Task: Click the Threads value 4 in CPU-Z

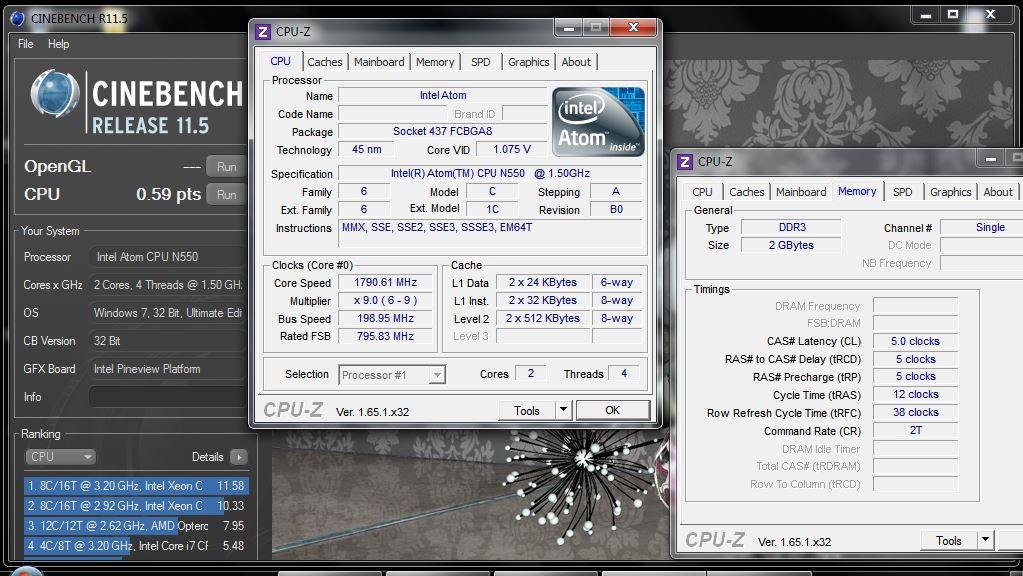Action: [x=624, y=374]
